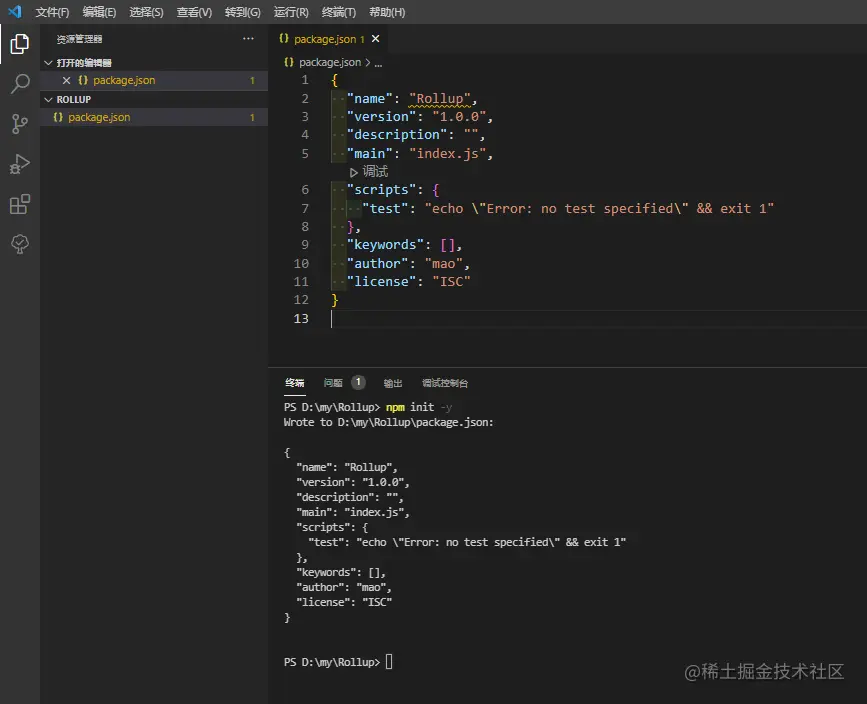Viewport: 867px width, 704px height.
Task: Open the 文件(F) menu
Action: [52, 12]
